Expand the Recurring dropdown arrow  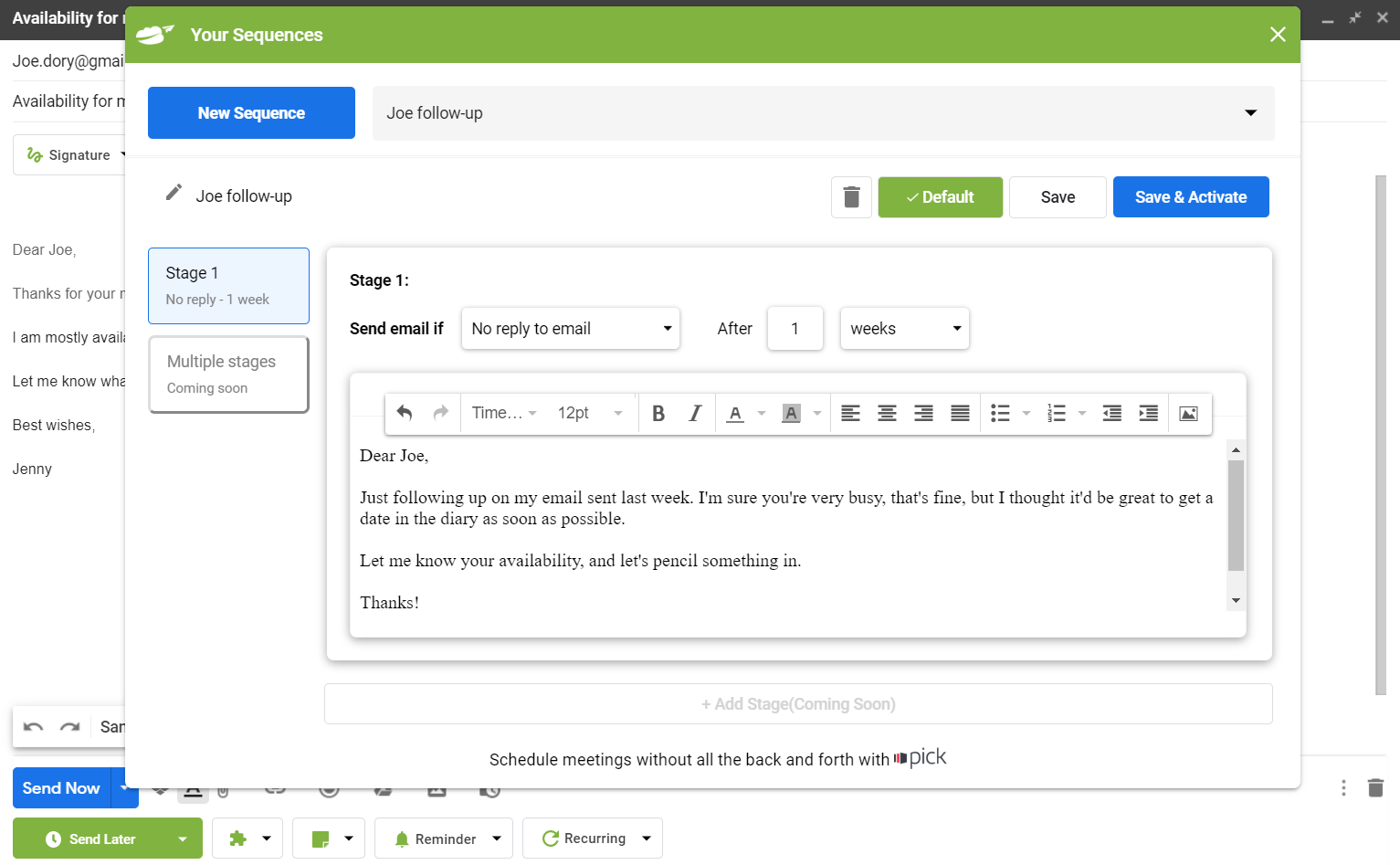click(x=647, y=839)
